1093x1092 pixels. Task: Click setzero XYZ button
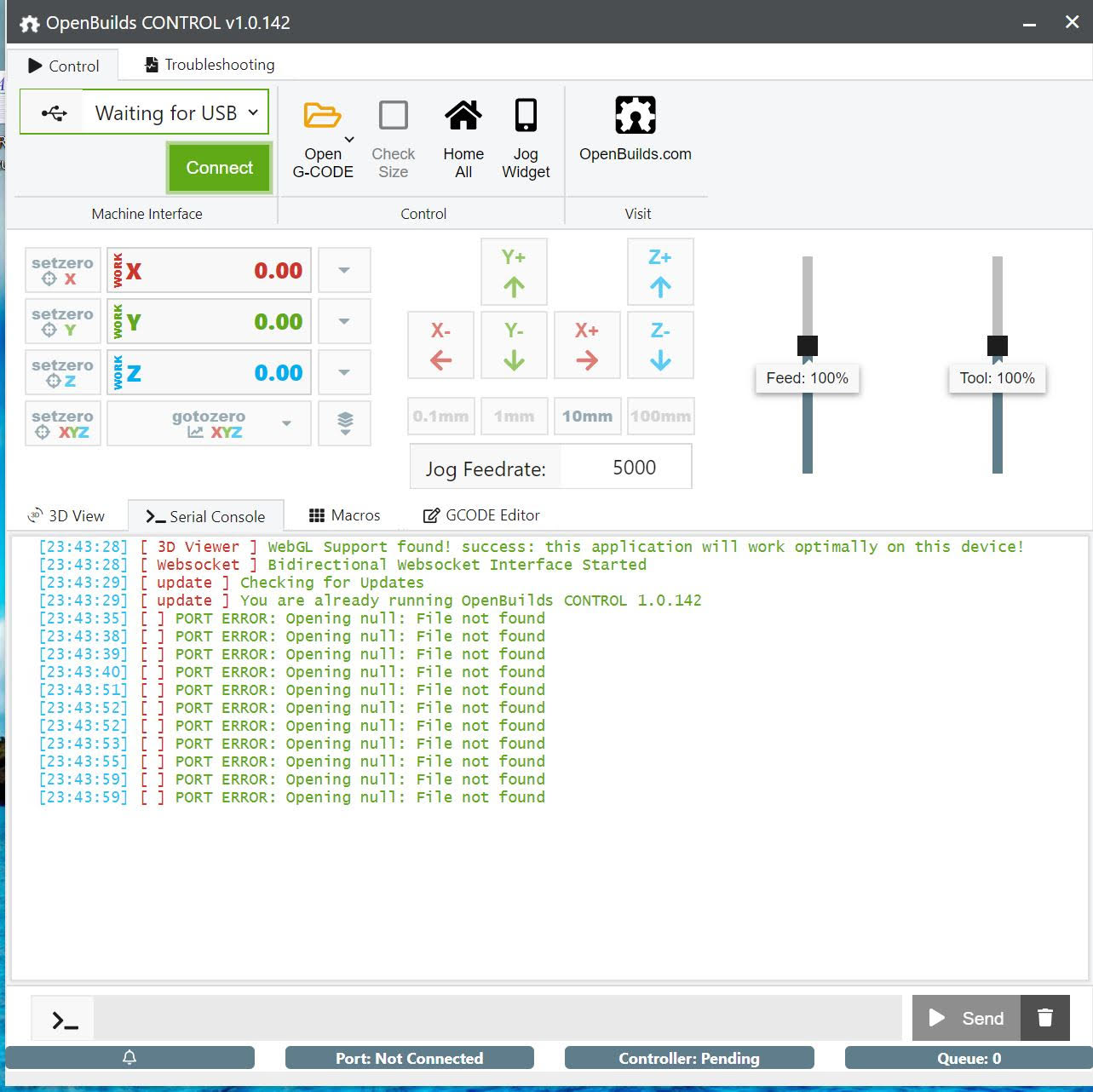coord(63,423)
